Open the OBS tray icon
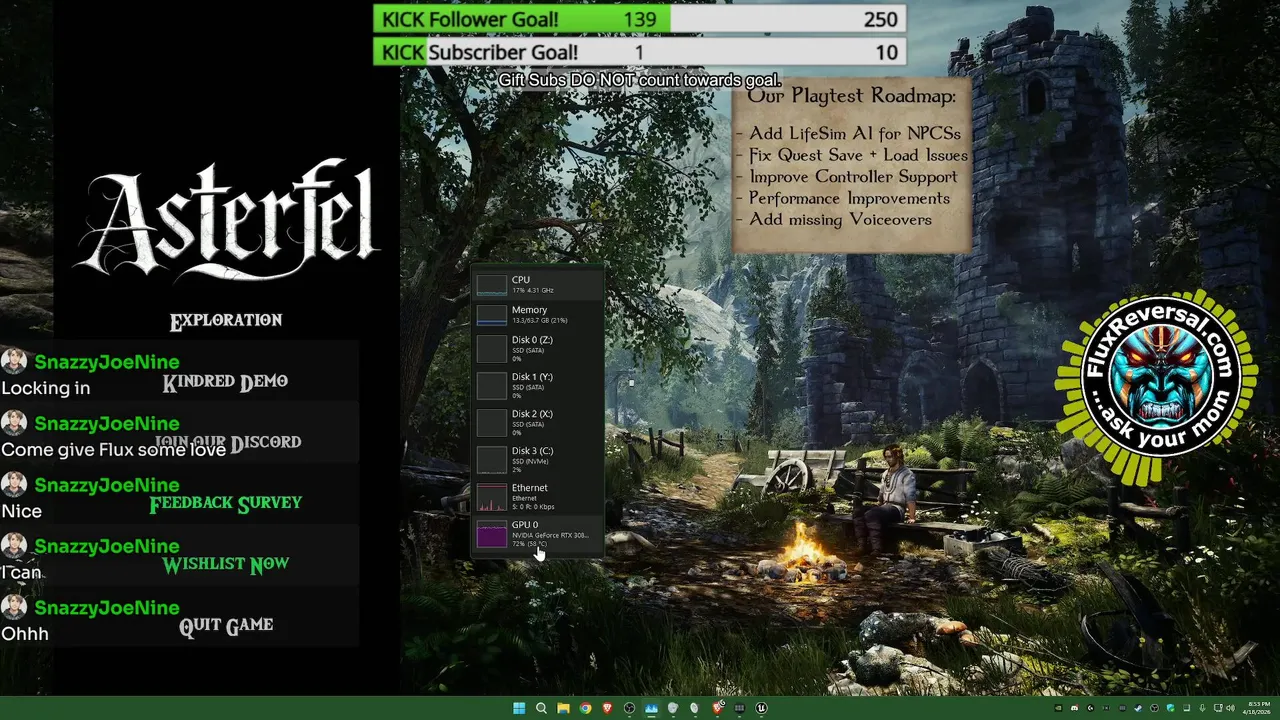The height and width of the screenshot is (720, 1280). point(1154,708)
